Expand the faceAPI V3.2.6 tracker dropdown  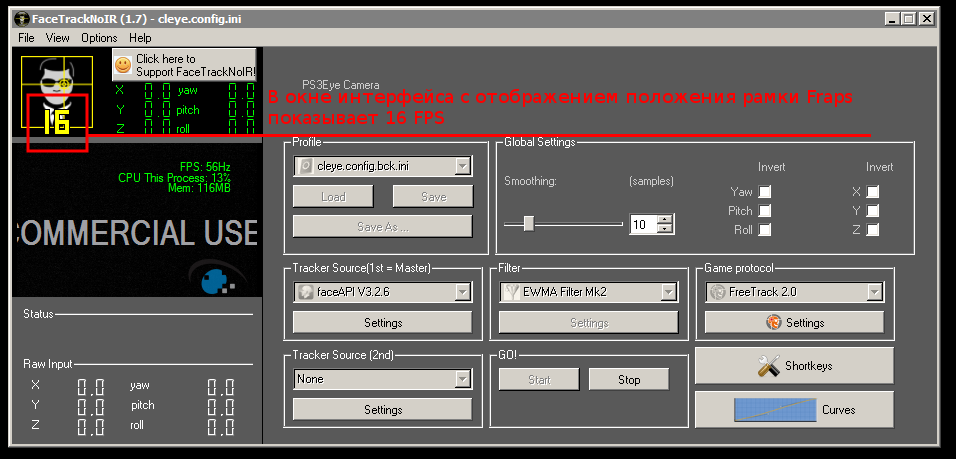[463, 292]
